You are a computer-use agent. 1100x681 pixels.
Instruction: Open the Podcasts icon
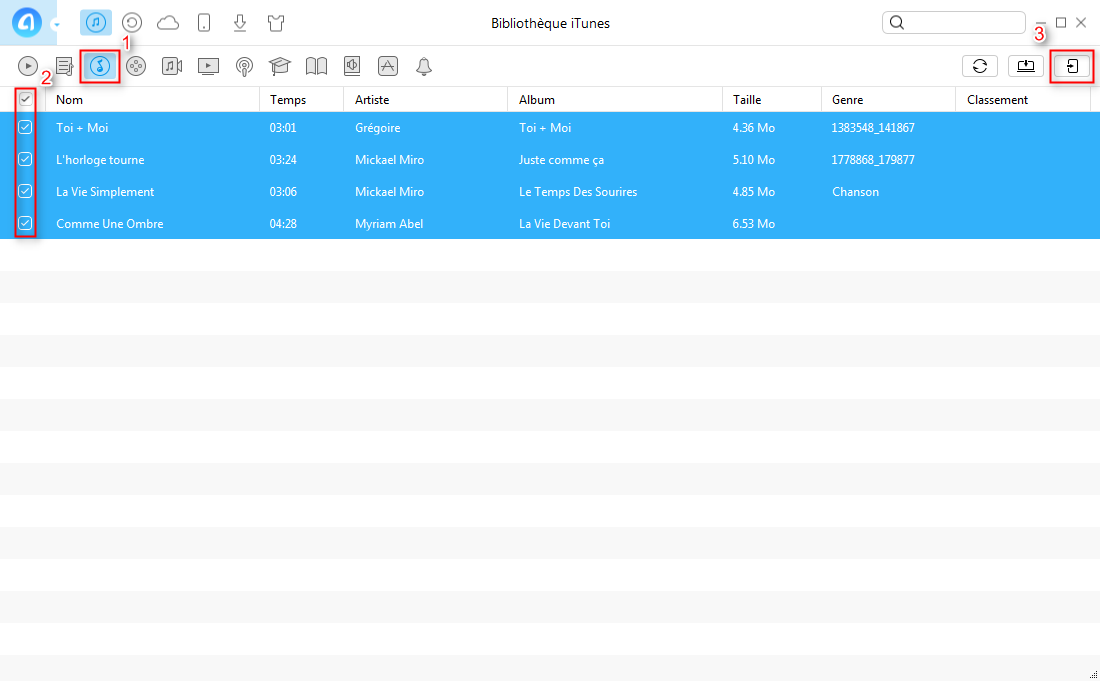[244, 67]
